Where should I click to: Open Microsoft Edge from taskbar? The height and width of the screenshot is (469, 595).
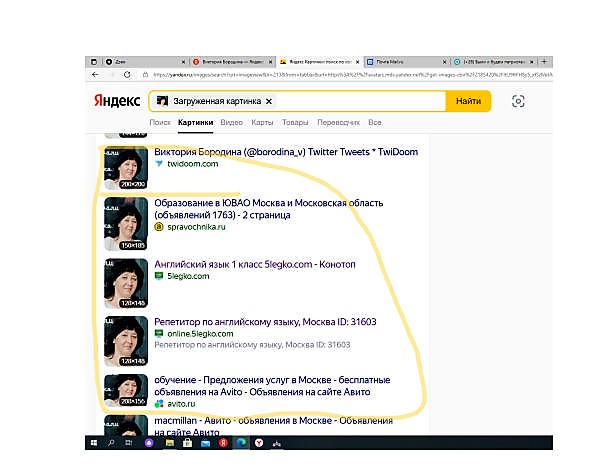tap(241, 443)
